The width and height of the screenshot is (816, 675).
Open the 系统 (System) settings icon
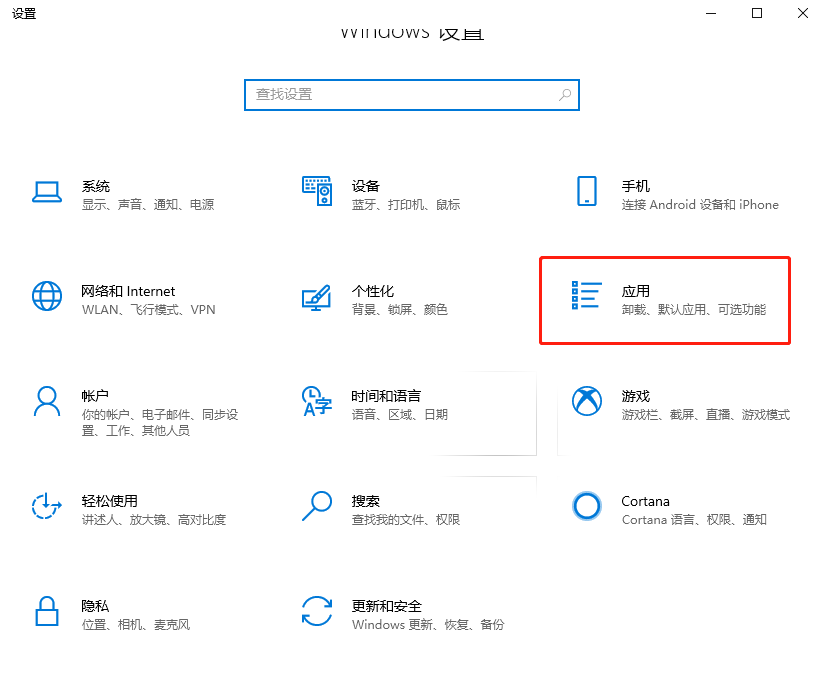[x=47, y=191]
